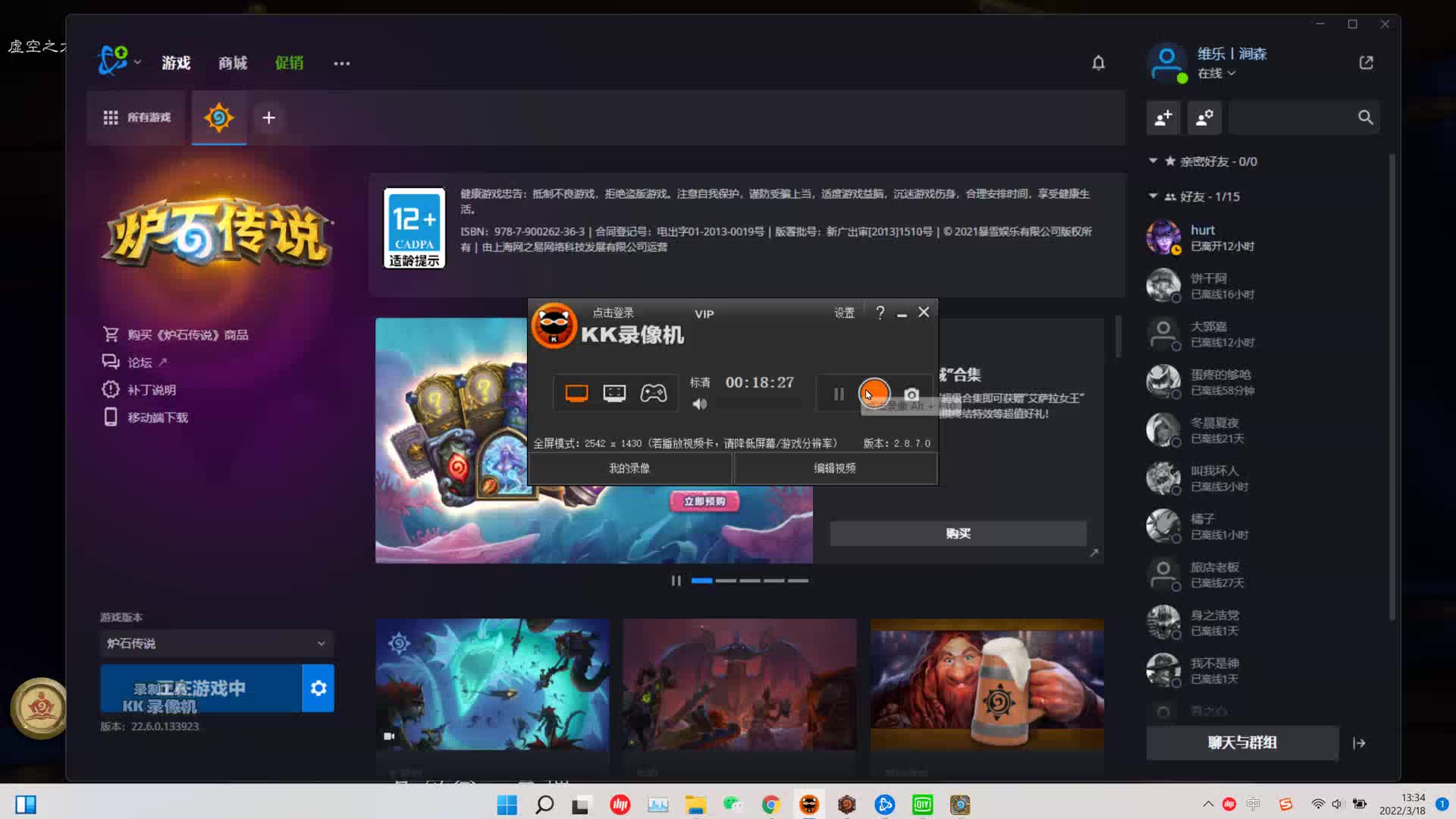Expand the promo panel arrow under 购买
This screenshot has width=1456, height=819.
point(1094,553)
